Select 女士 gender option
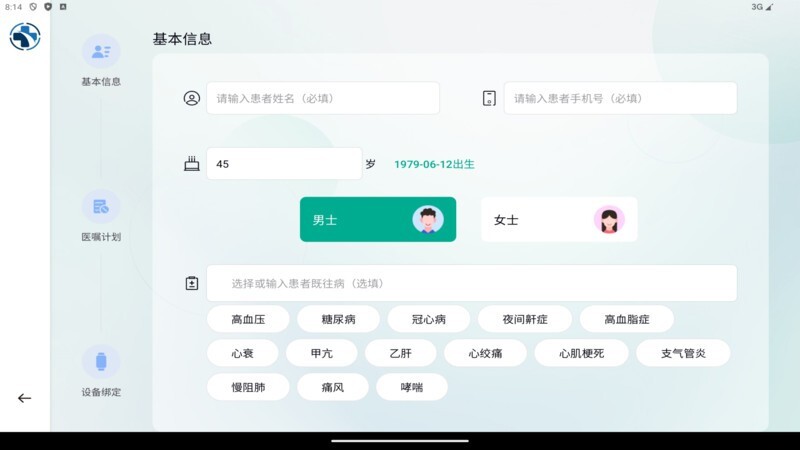 point(558,220)
